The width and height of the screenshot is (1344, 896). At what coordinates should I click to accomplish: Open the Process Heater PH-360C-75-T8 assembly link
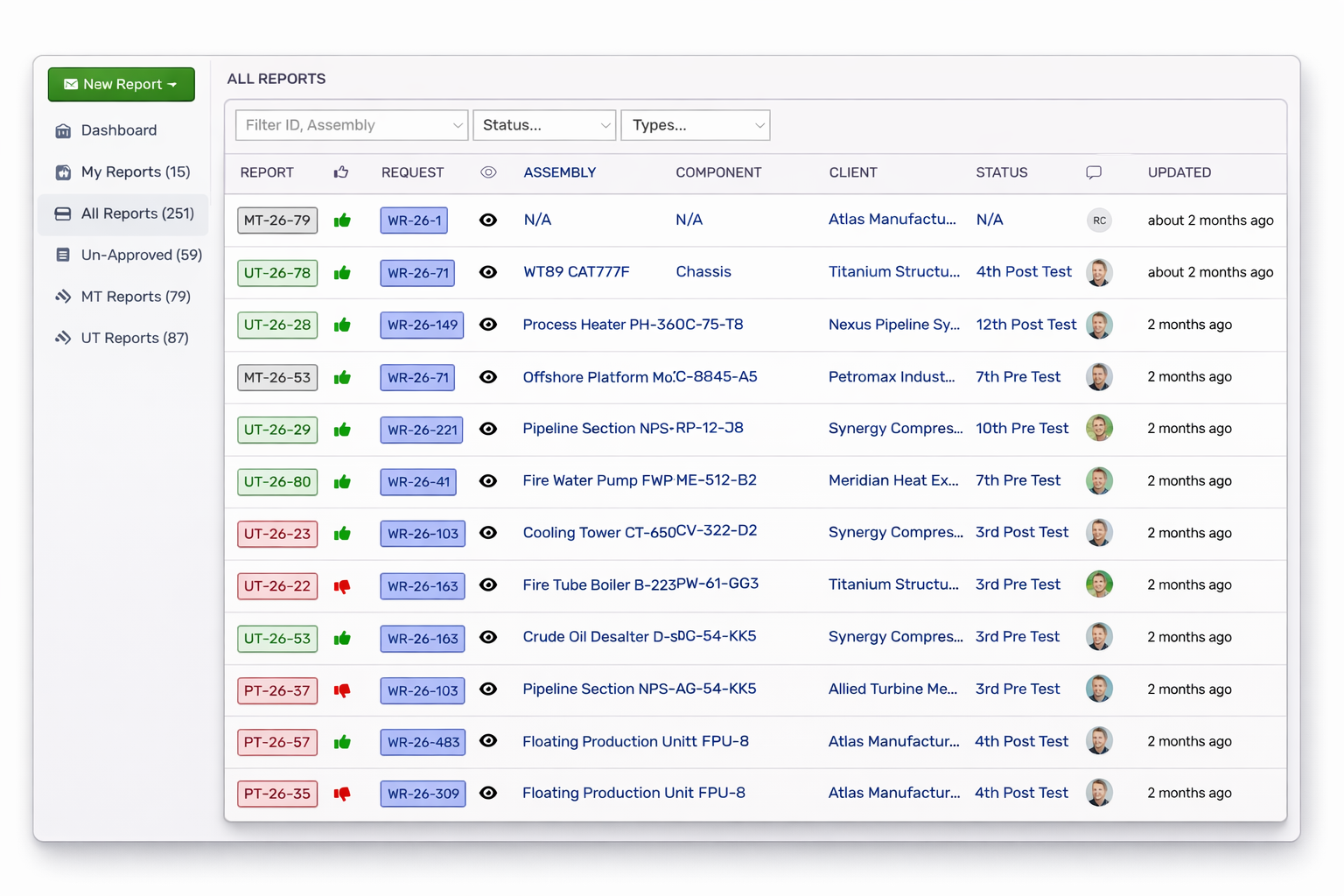click(x=633, y=325)
